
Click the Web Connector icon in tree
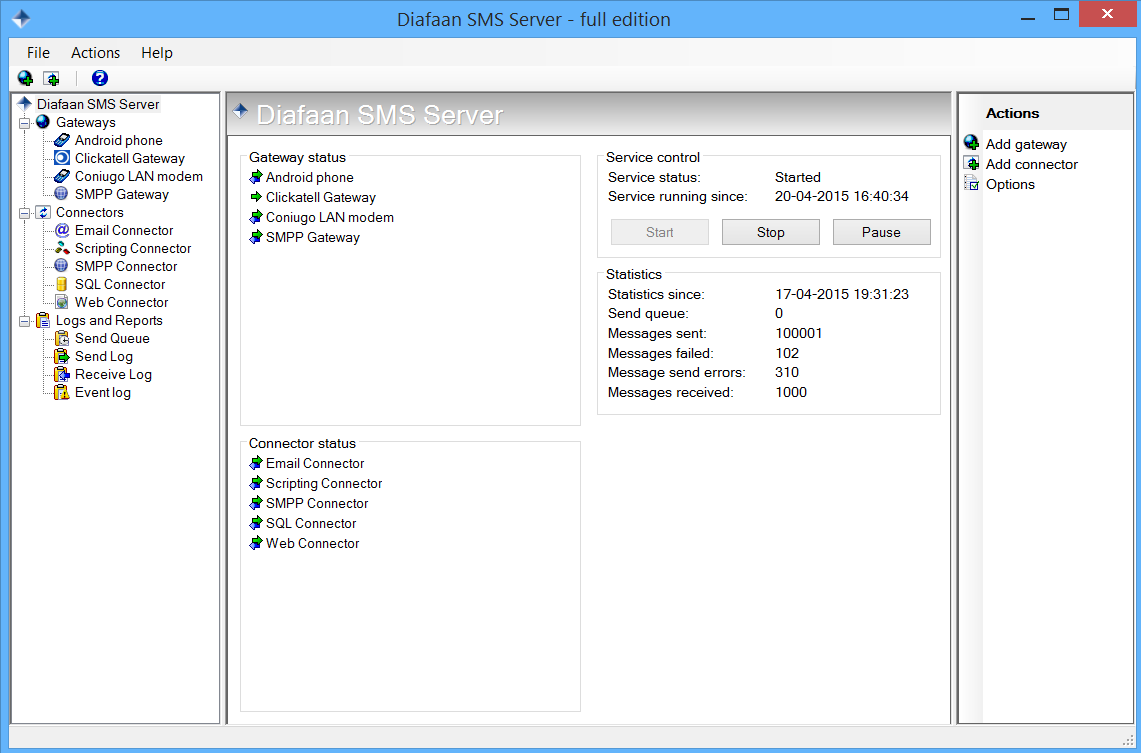click(62, 302)
